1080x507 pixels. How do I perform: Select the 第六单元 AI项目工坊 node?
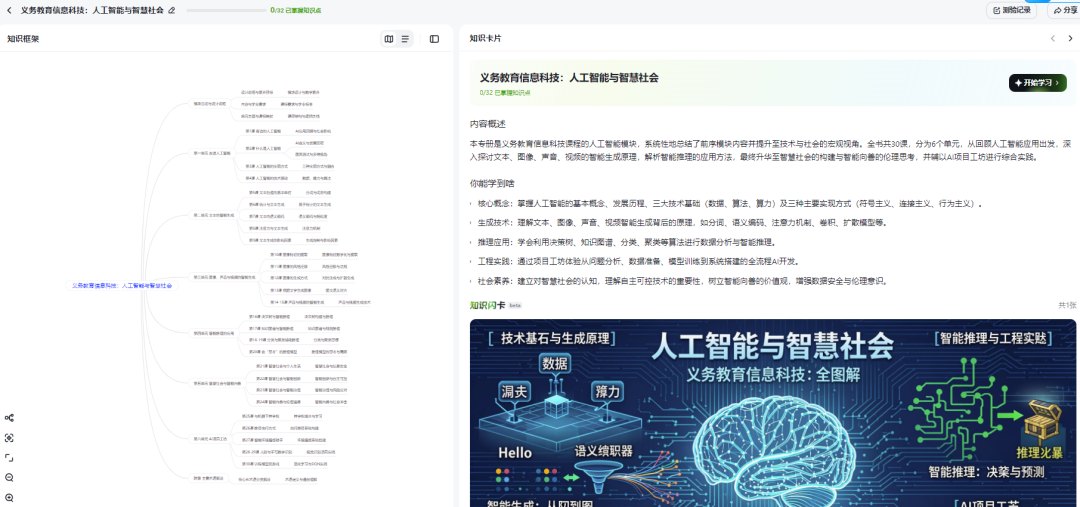click(x=211, y=437)
